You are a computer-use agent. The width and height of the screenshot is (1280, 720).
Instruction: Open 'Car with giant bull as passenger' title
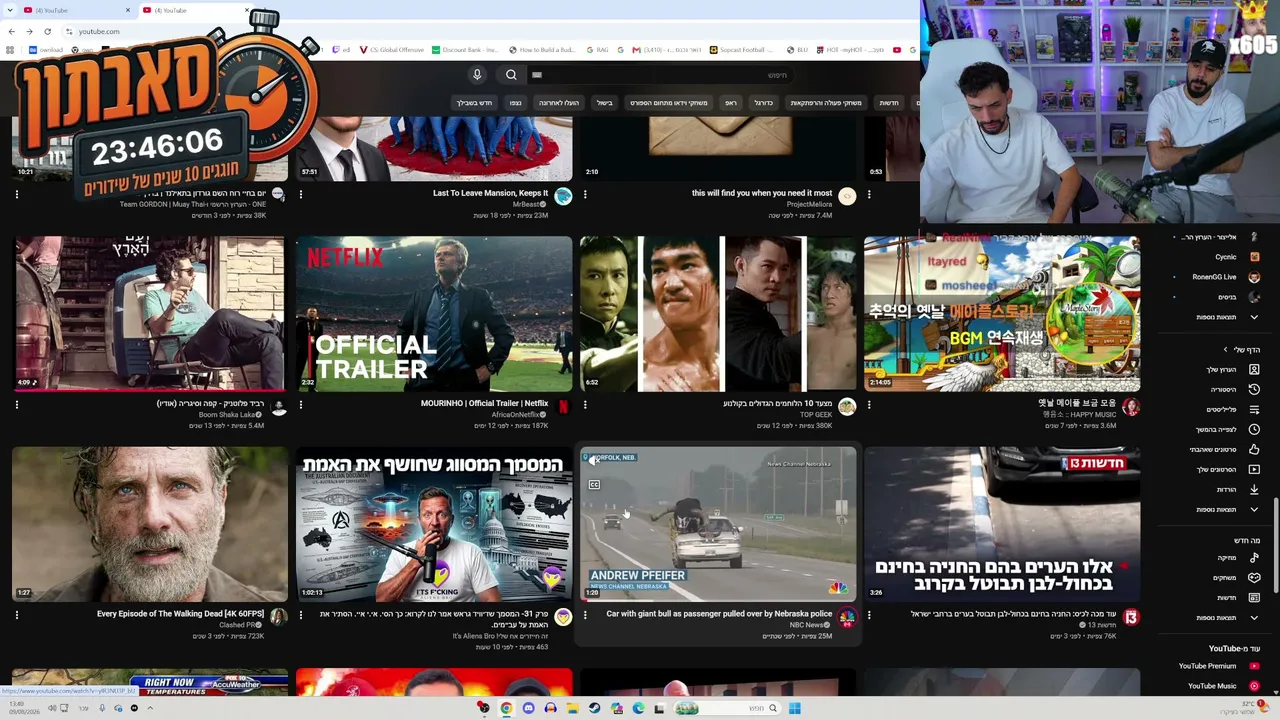tap(719, 614)
